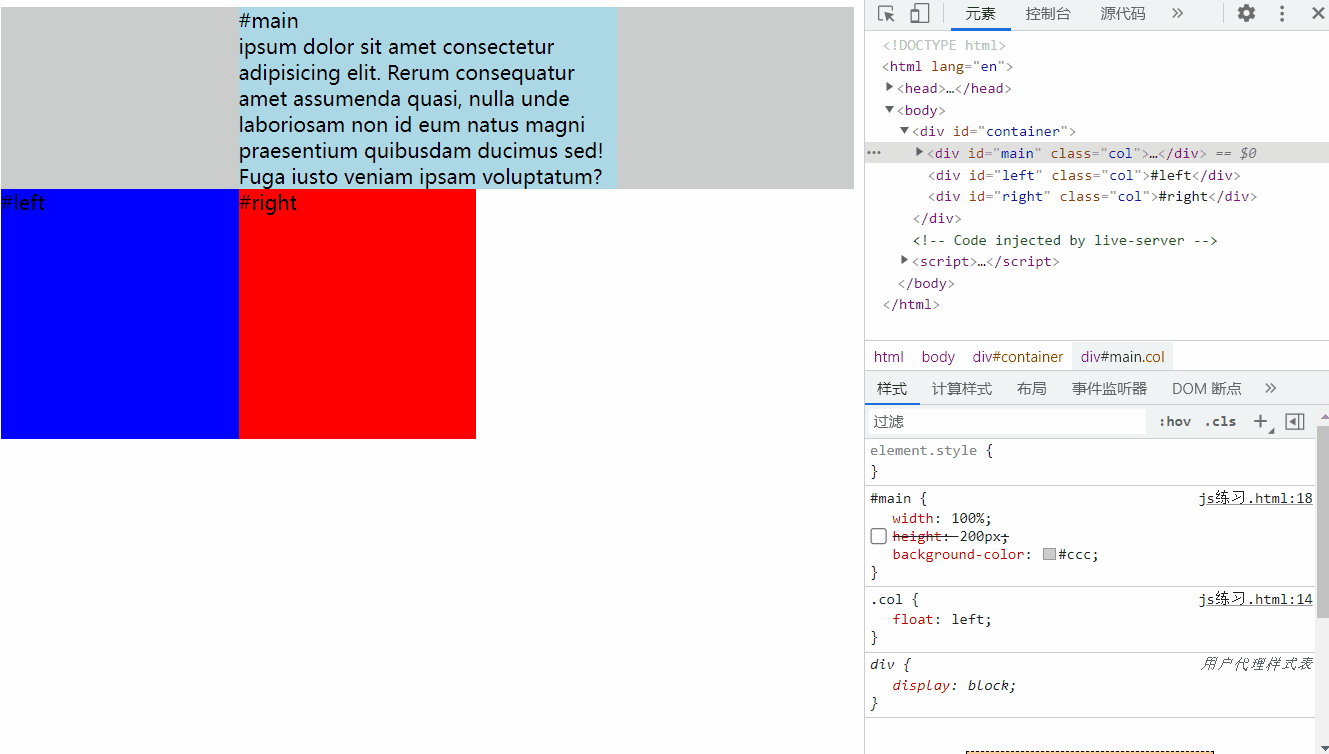The image size is (1329, 754).
Task: Collapse the div#container node
Action: pos(905,131)
